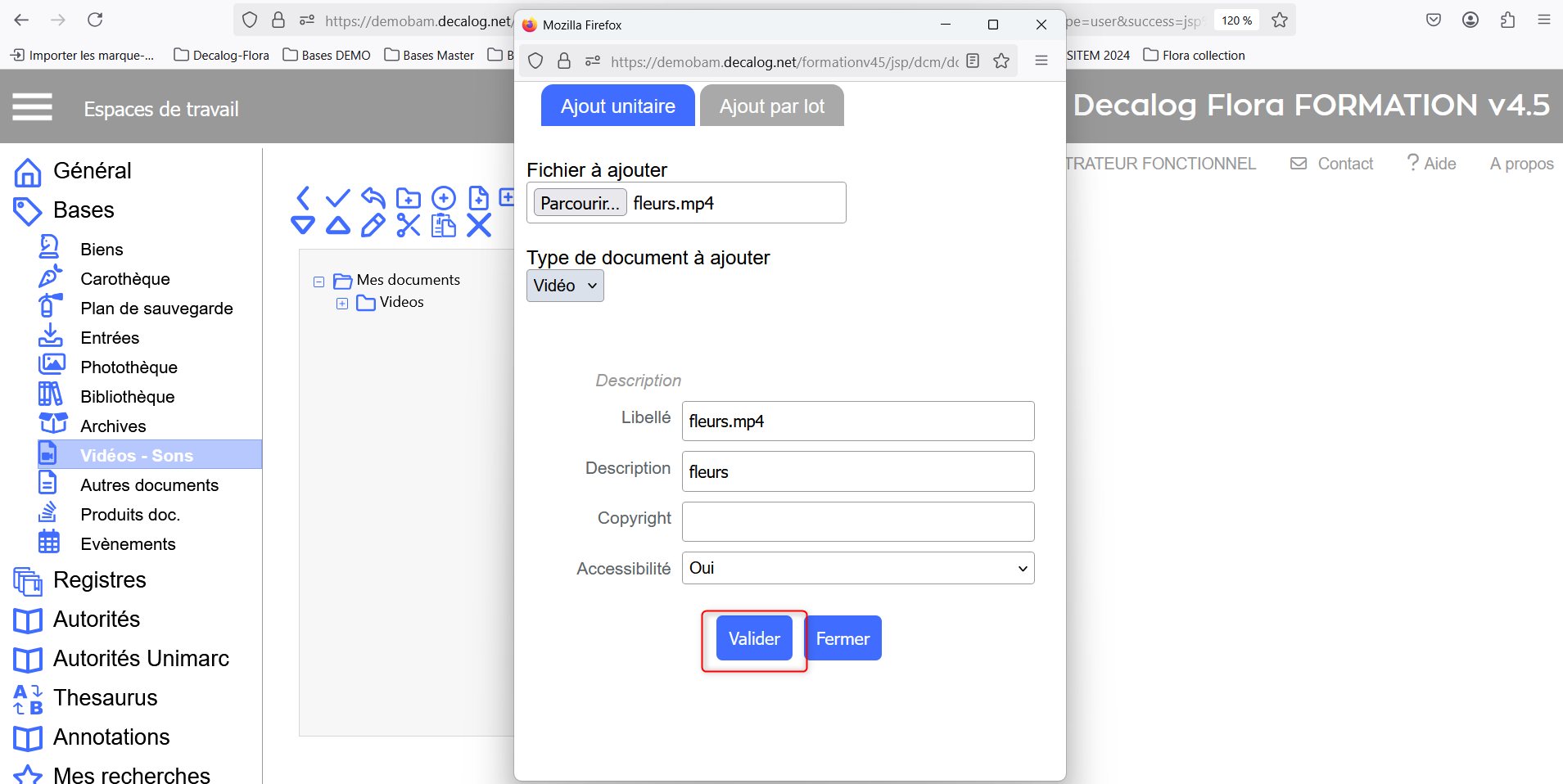Collapse the Mes documents tree node
The width and height of the screenshot is (1563, 784).
319,282
